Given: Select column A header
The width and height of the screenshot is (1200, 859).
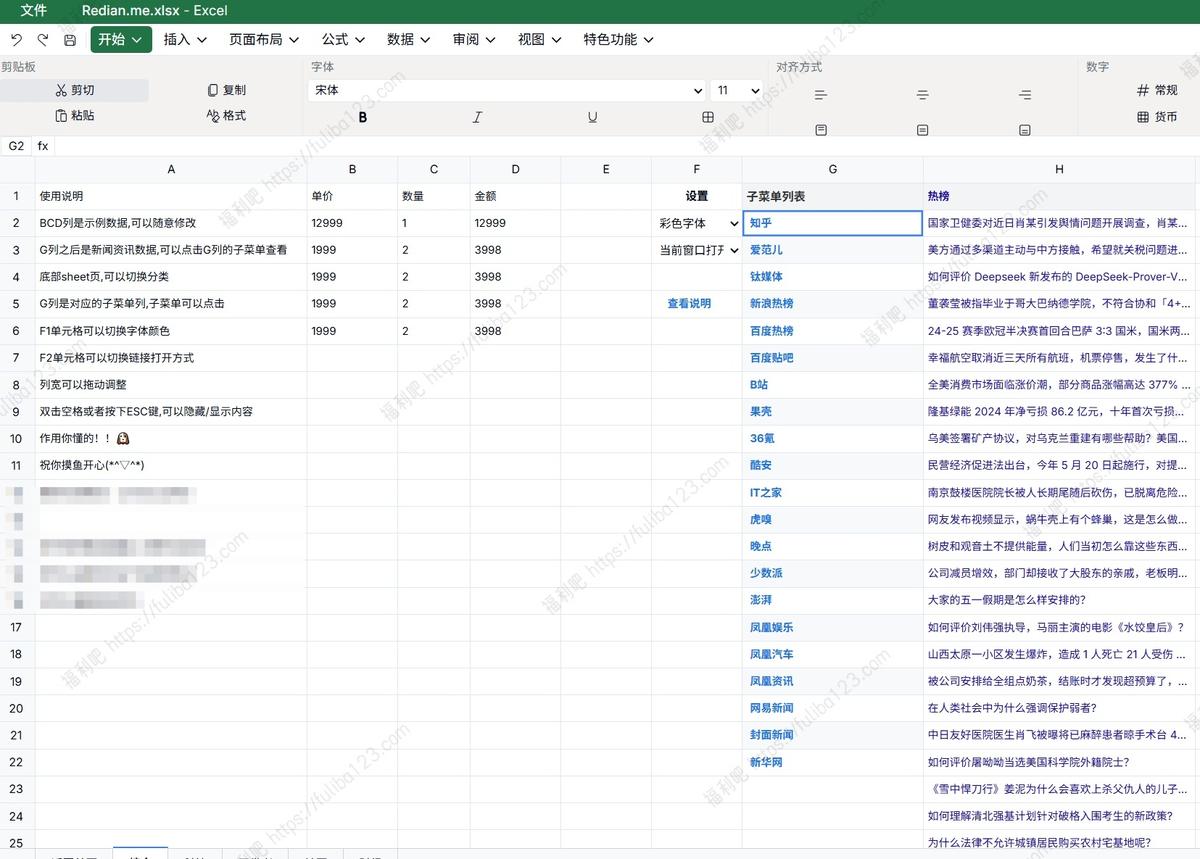Looking at the screenshot, I should (x=171, y=170).
